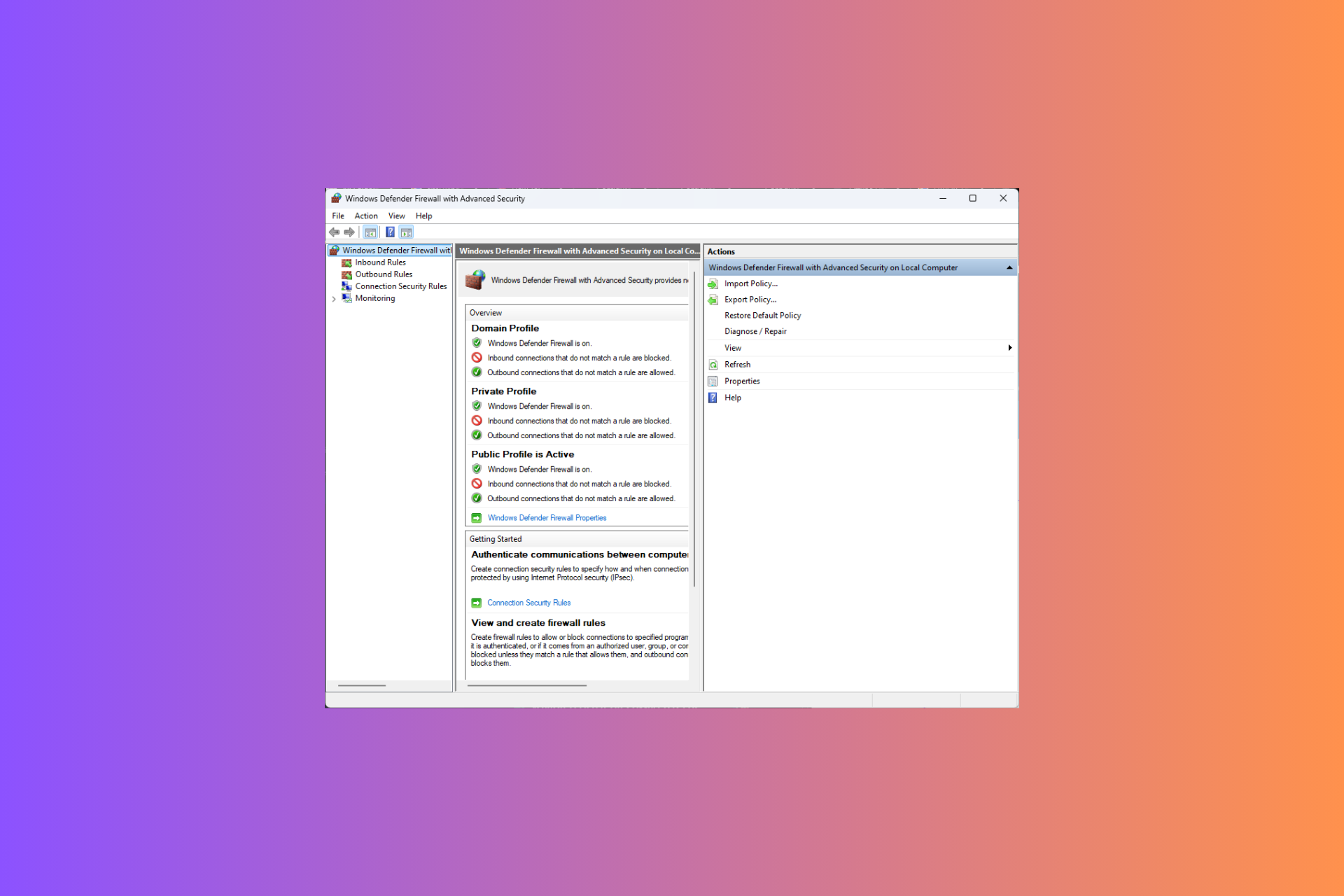Open Windows Defender Firewall Properties link
The width and height of the screenshot is (1344, 896).
coord(546,517)
